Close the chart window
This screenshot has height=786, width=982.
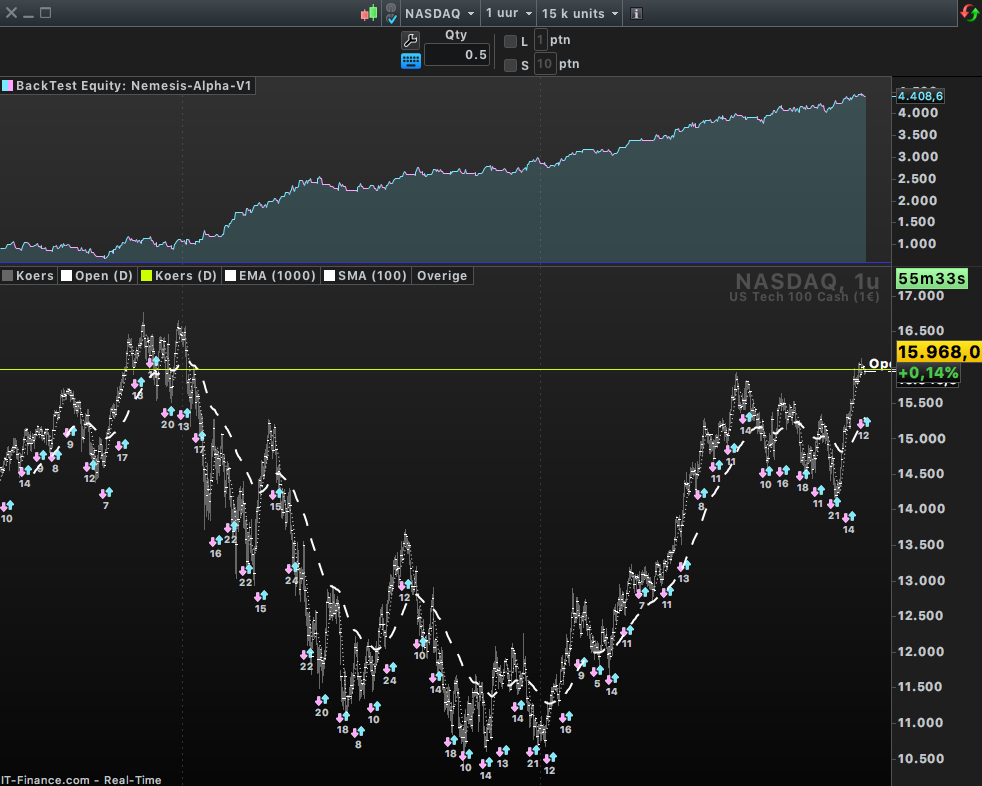(x=11, y=13)
